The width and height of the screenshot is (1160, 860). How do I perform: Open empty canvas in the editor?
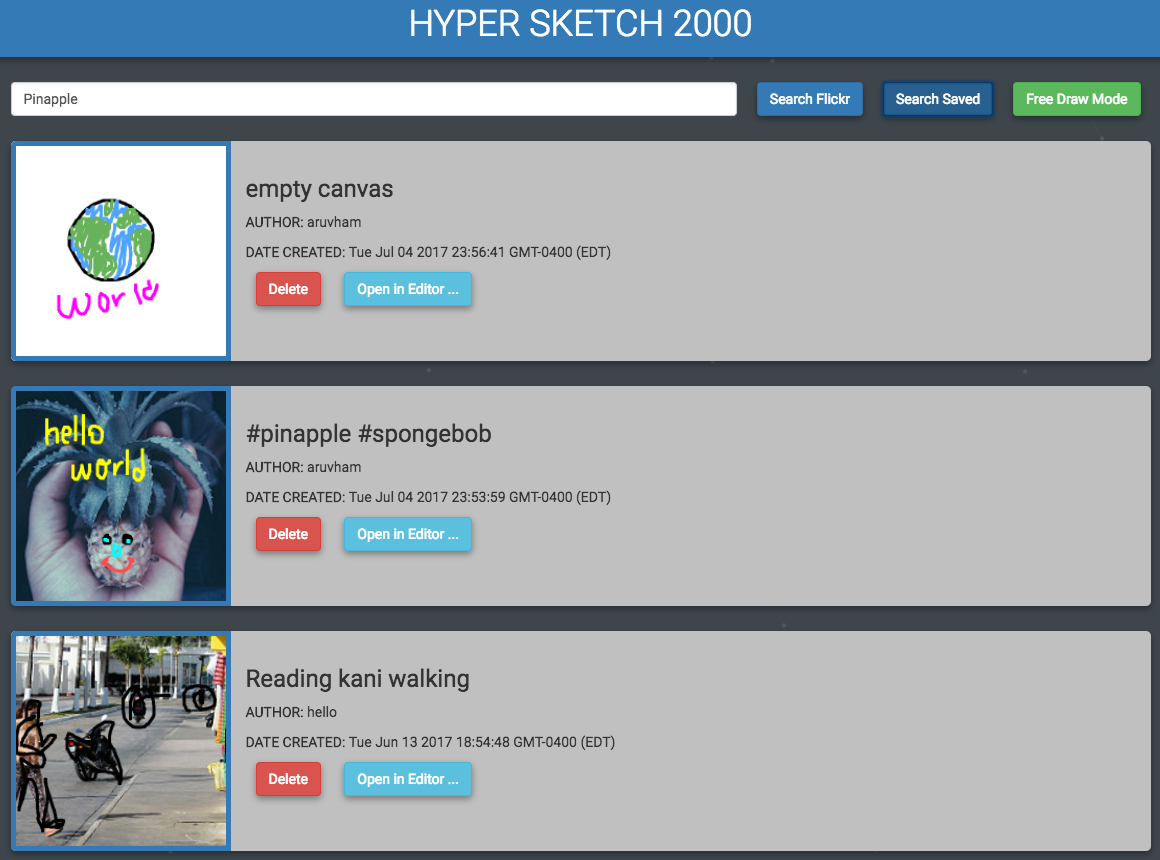pos(407,289)
